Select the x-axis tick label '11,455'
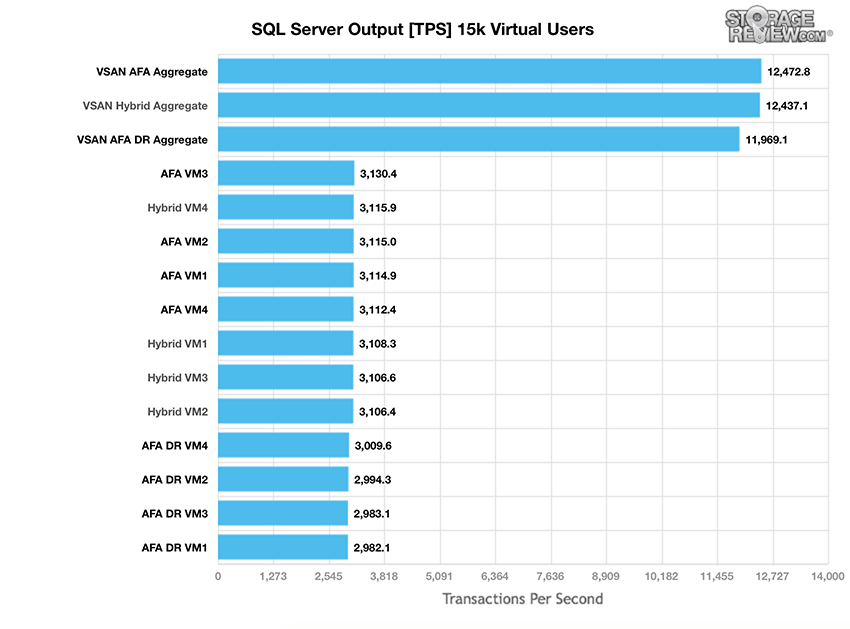 (717, 576)
